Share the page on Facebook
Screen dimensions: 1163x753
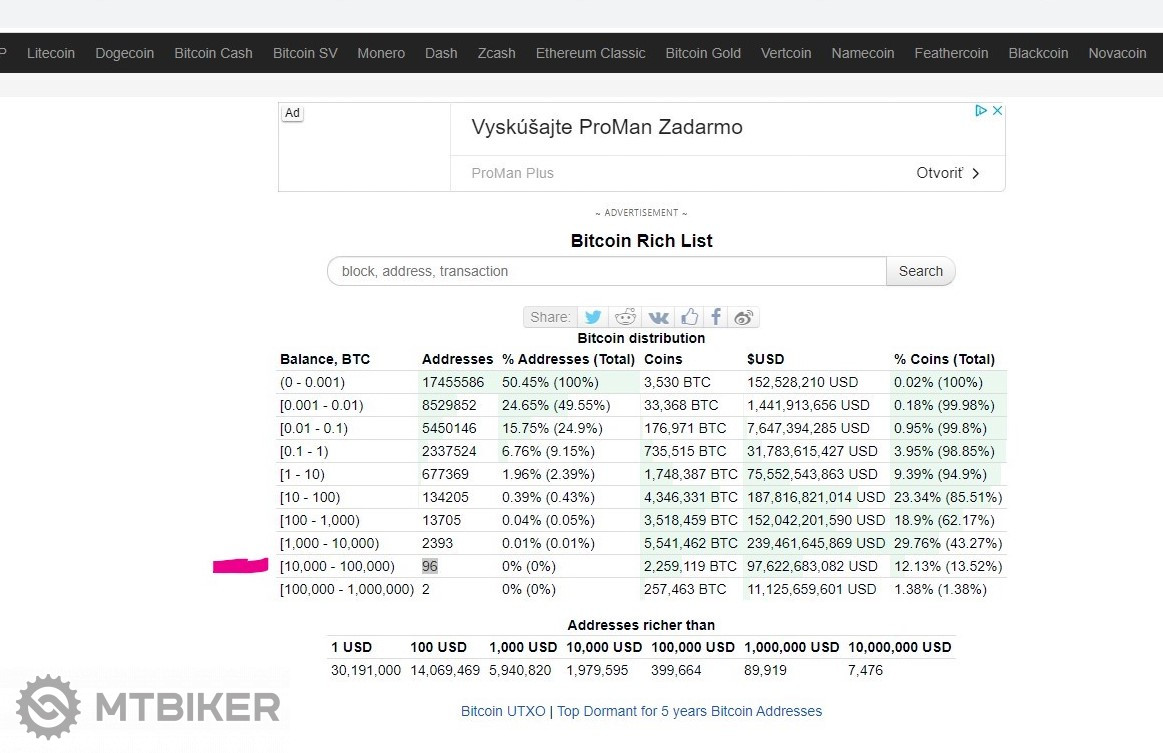[x=716, y=317]
